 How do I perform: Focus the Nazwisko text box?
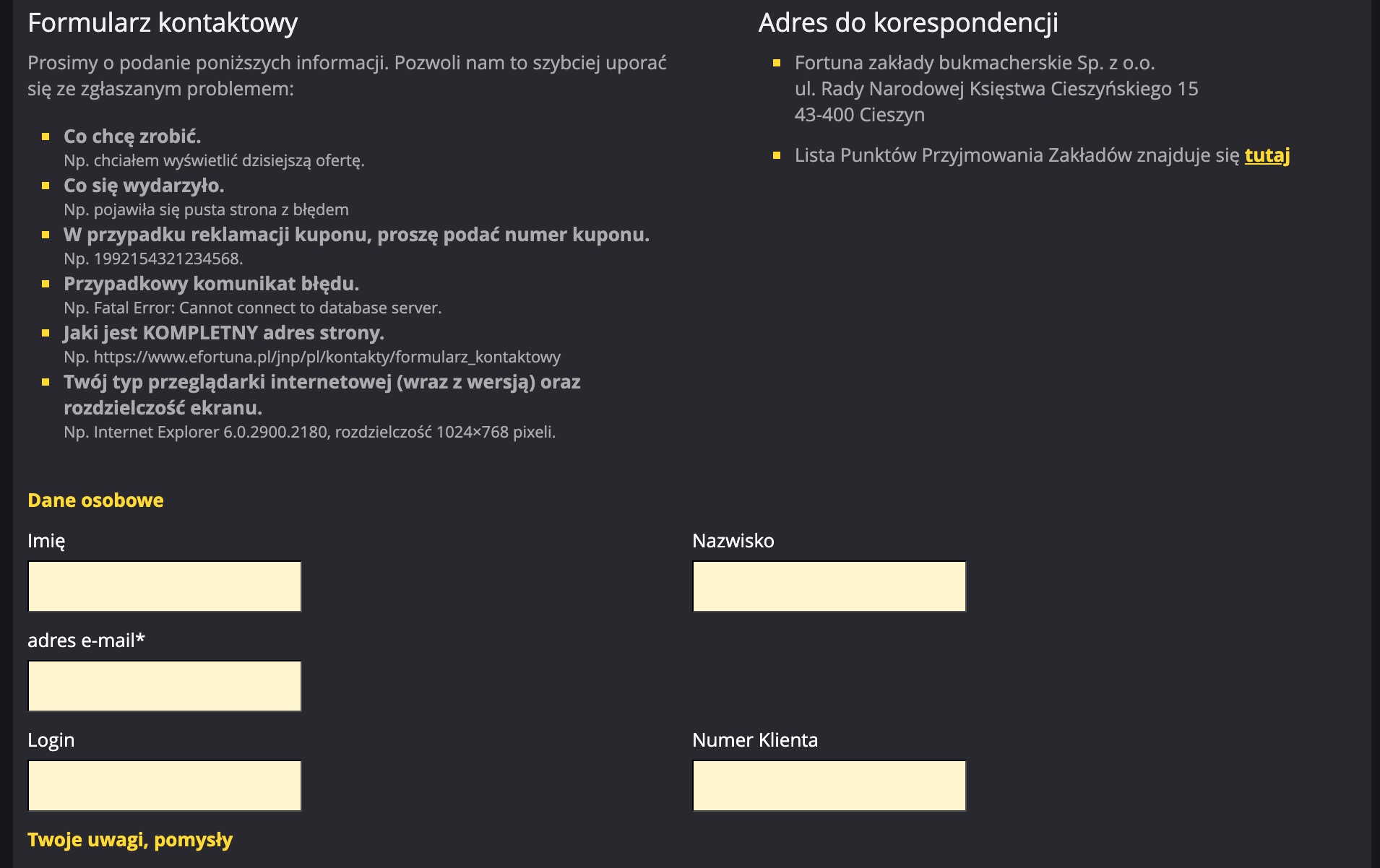[829, 586]
